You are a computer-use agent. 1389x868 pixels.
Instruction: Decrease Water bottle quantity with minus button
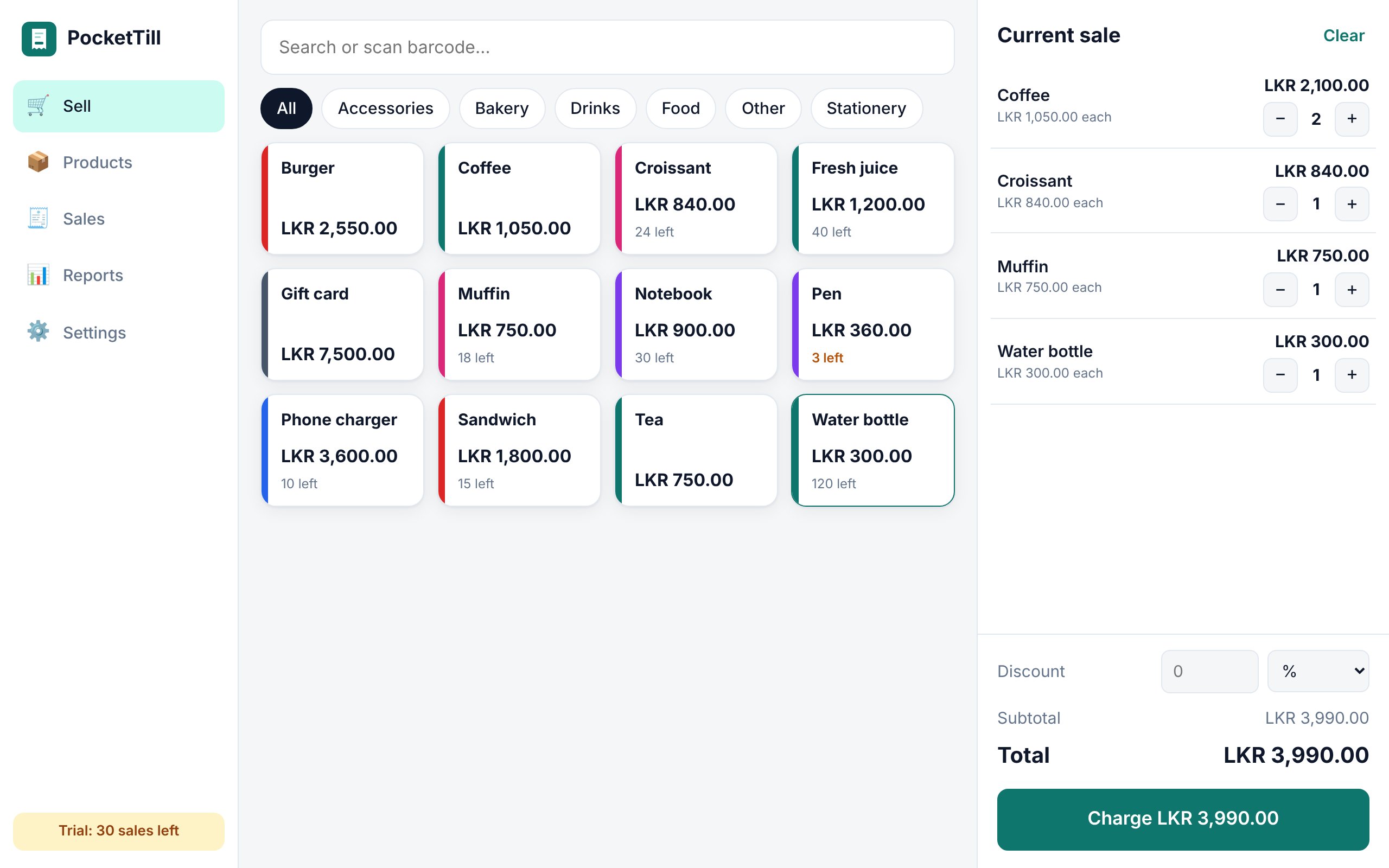[1280, 375]
